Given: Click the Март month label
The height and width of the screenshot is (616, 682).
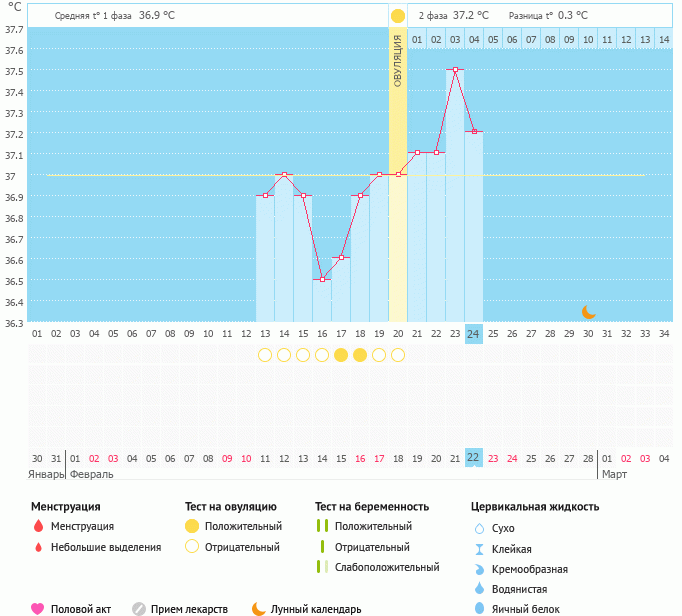Looking at the screenshot, I should click(x=614, y=474).
